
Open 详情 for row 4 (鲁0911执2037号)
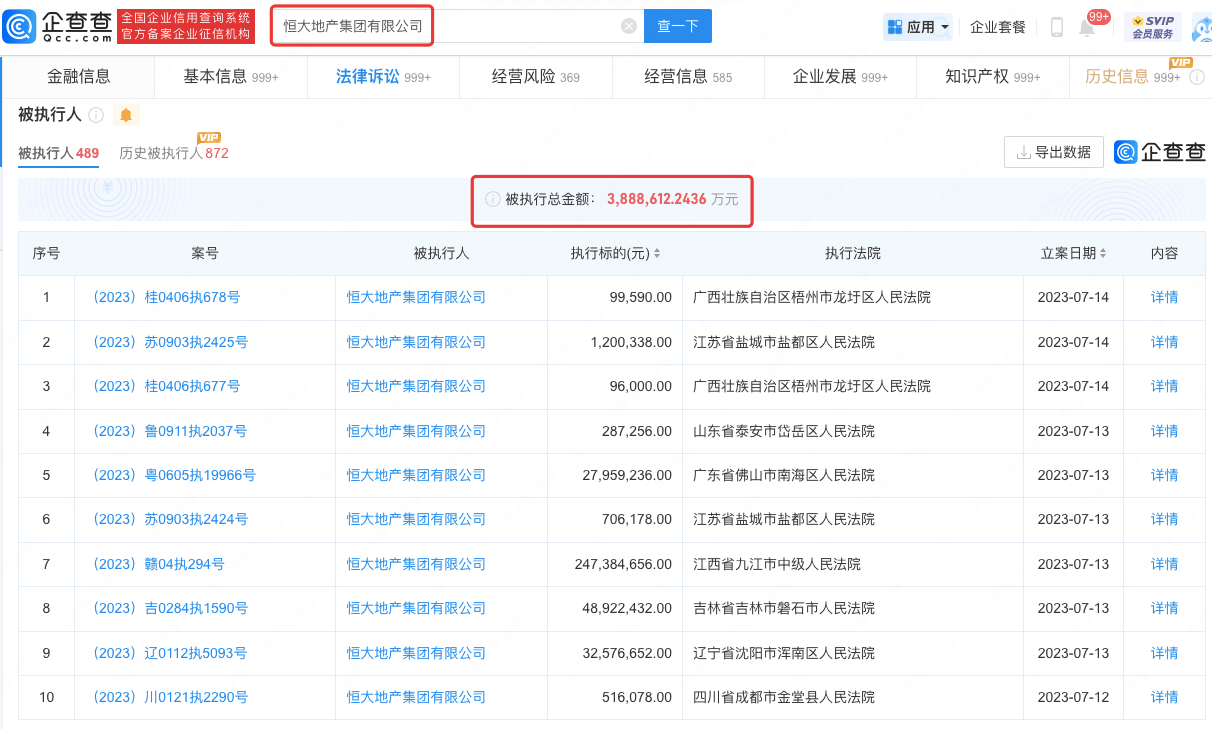point(1164,431)
